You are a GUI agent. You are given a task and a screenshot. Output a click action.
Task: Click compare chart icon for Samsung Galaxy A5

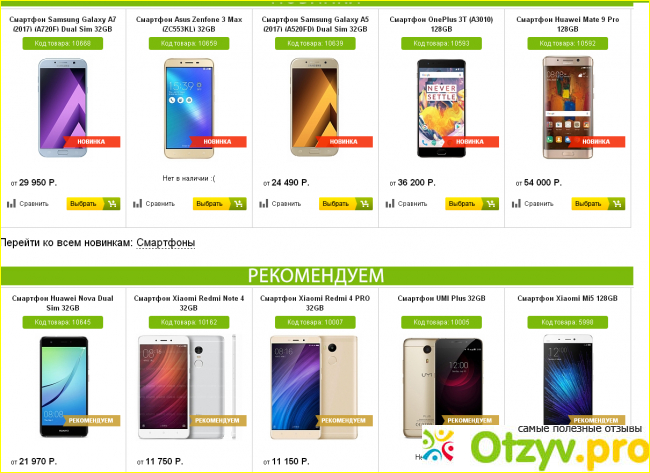tap(264, 204)
